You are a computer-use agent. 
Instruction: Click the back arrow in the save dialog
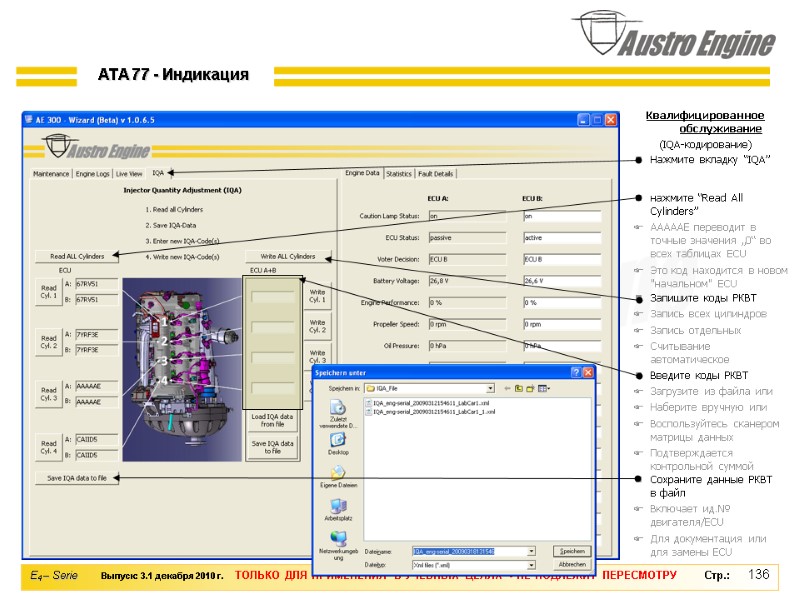(507, 388)
